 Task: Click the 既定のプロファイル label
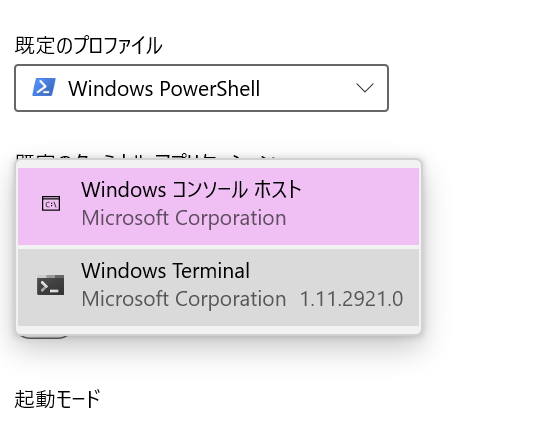tap(88, 46)
